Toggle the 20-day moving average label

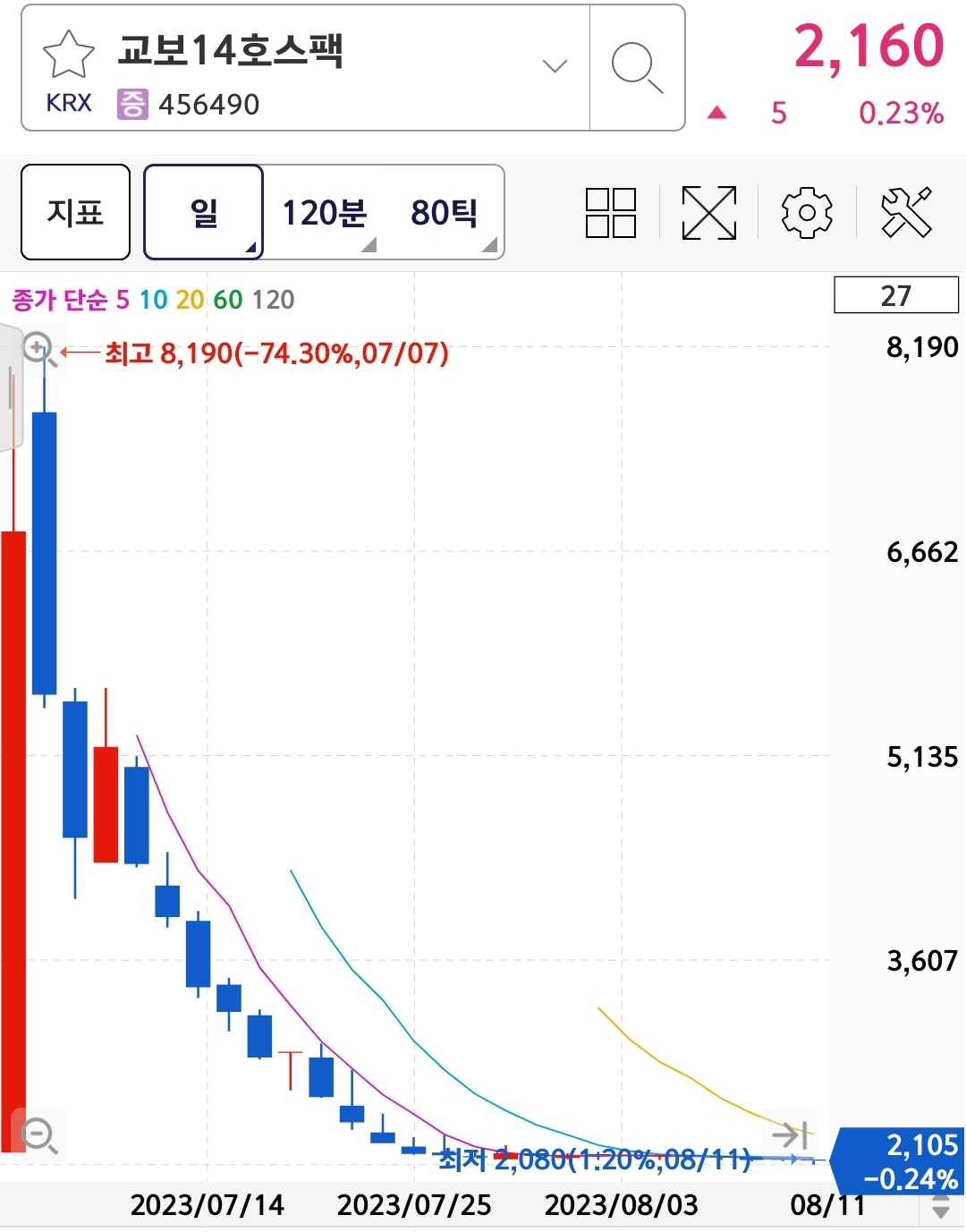click(190, 300)
